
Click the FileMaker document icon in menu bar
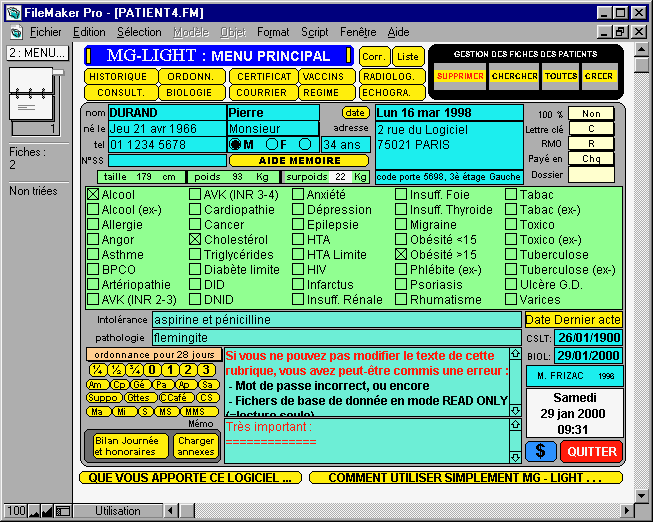click(16, 32)
